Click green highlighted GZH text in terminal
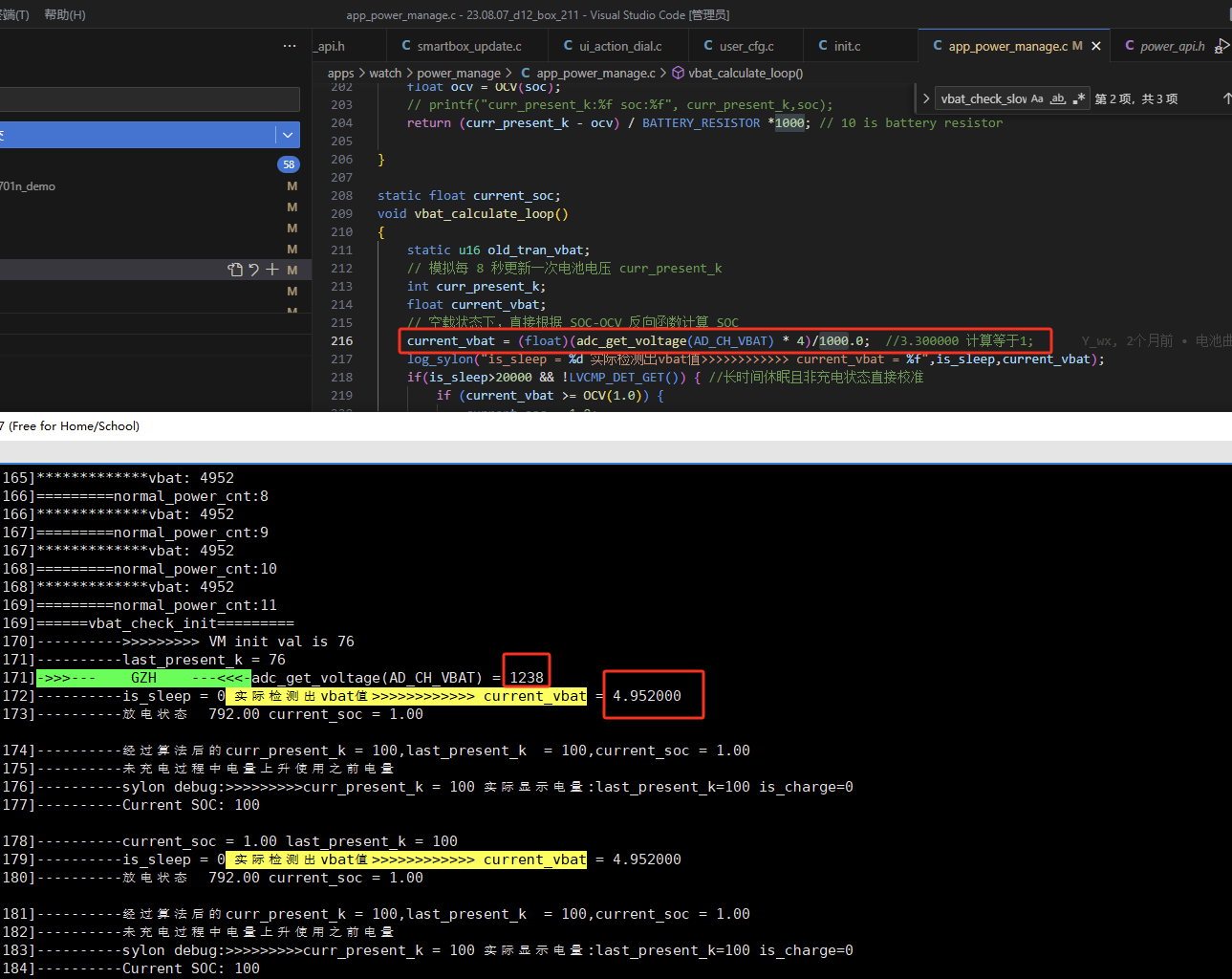Viewport: 1232px width, 979px height. tap(143, 678)
